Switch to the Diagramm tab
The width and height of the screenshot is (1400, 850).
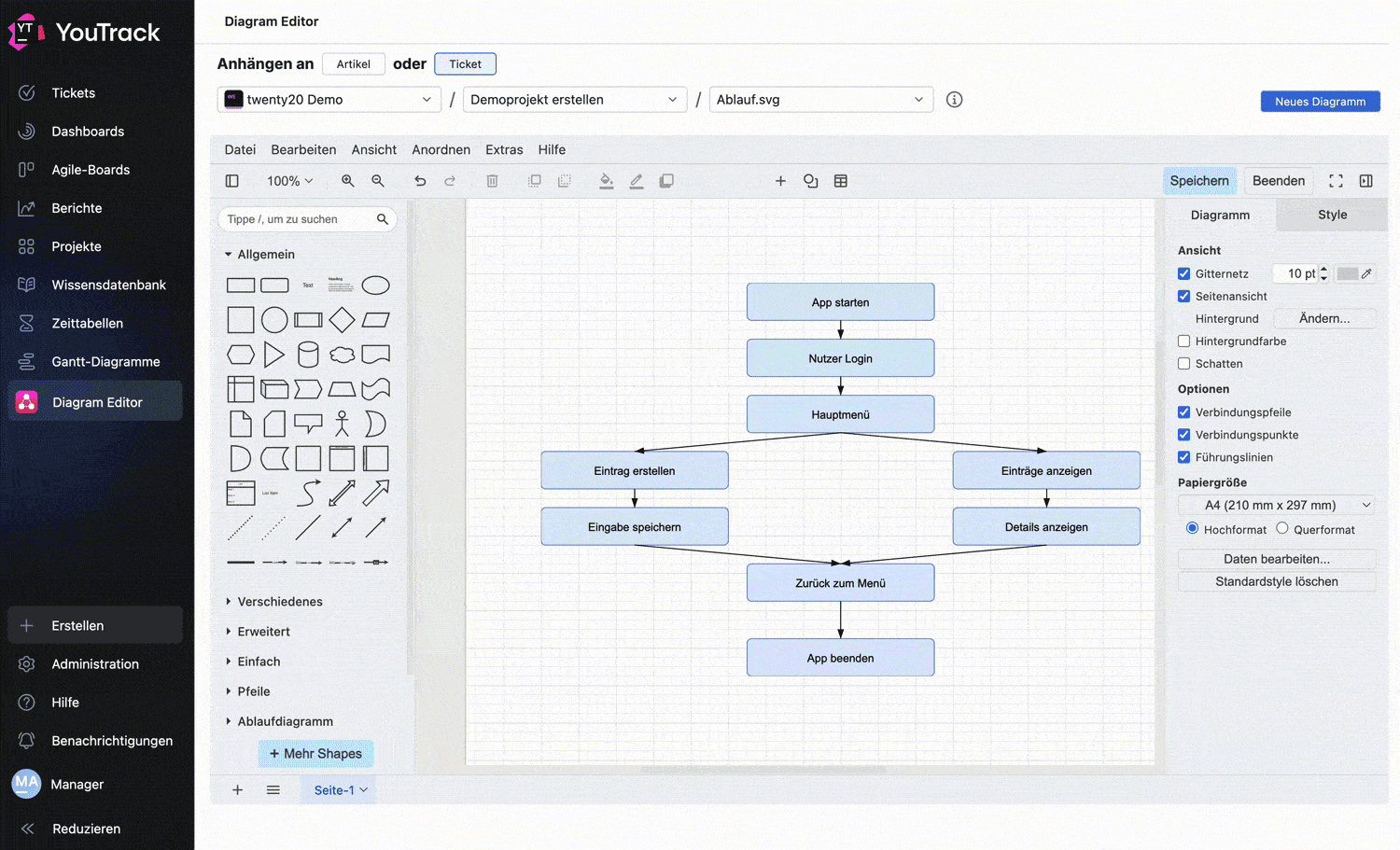coord(1220,215)
